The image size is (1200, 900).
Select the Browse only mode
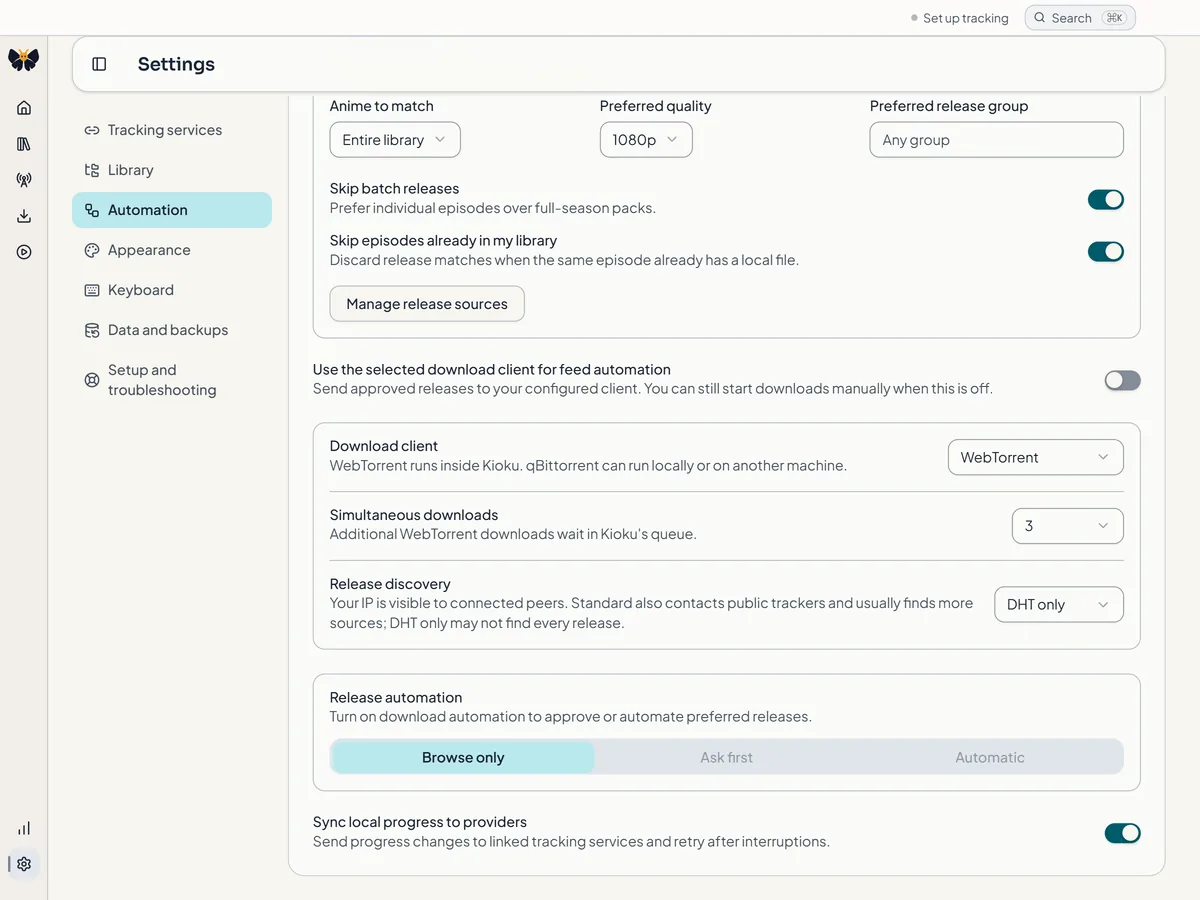[x=463, y=758]
